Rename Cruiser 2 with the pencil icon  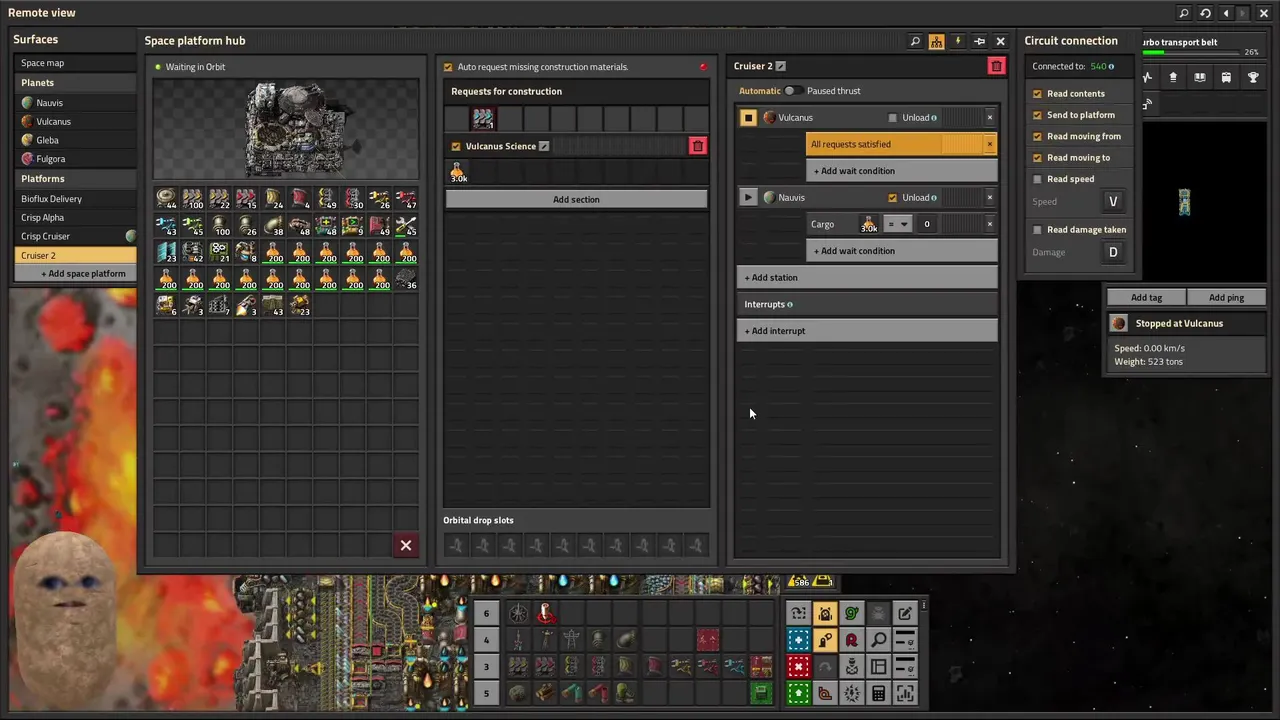(781, 66)
